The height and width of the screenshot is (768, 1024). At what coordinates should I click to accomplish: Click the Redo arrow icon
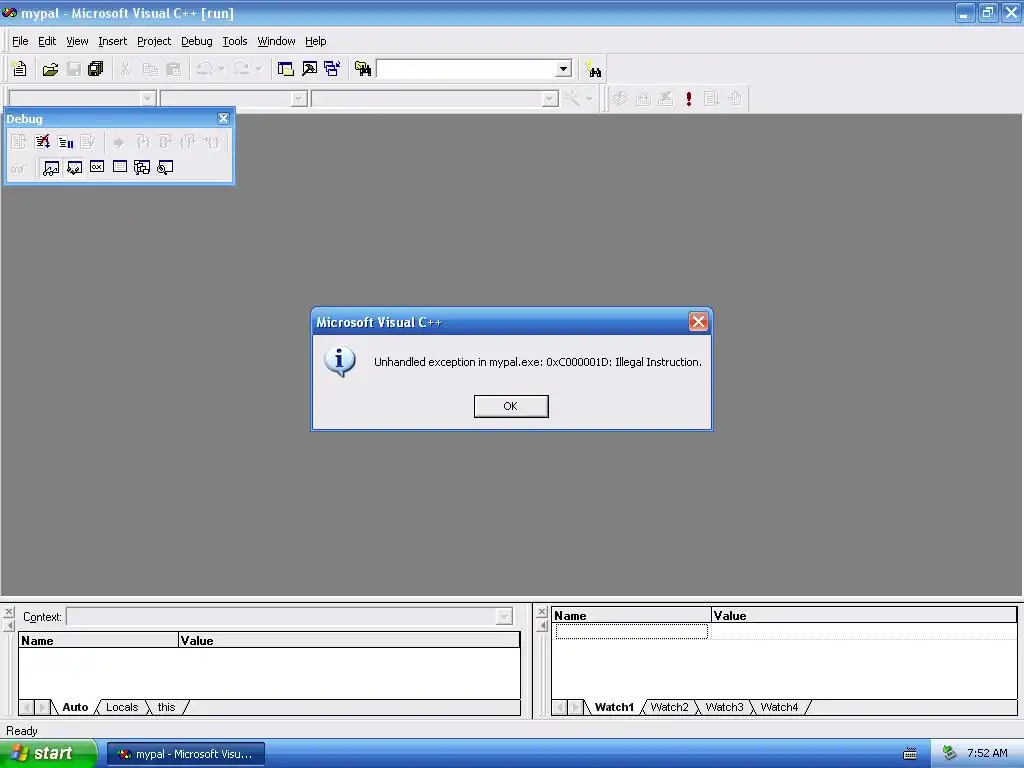click(x=242, y=69)
